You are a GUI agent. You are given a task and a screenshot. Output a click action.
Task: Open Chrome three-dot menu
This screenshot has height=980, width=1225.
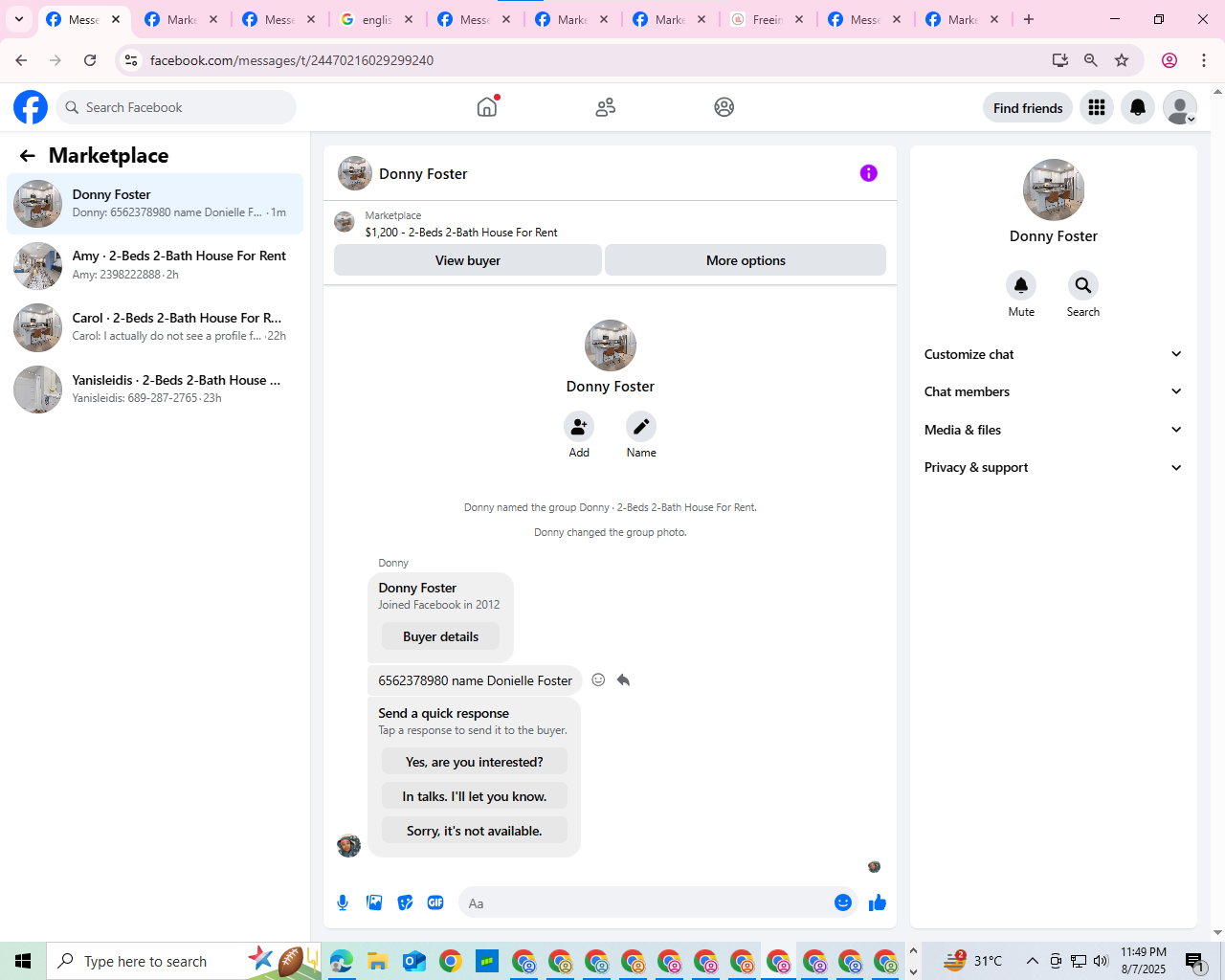(x=1204, y=60)
